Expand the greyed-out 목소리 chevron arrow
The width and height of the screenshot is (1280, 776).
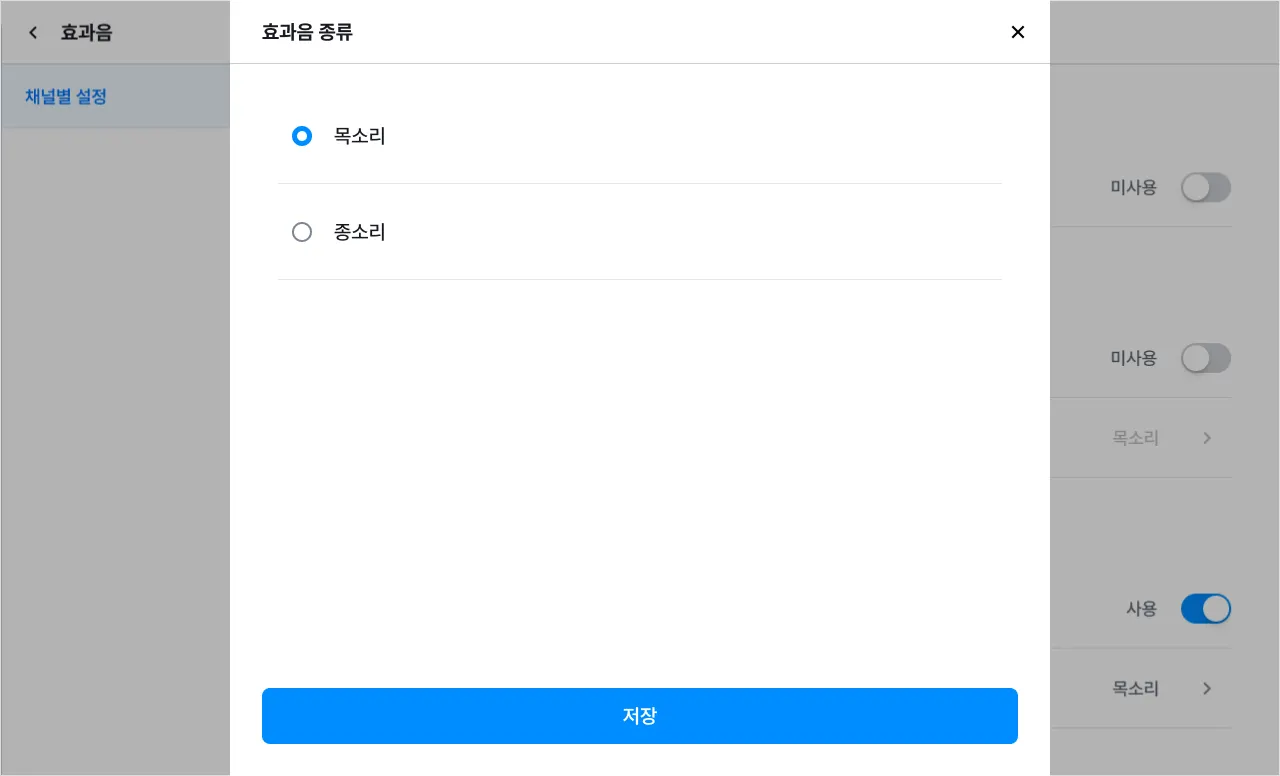(1207, 438)
